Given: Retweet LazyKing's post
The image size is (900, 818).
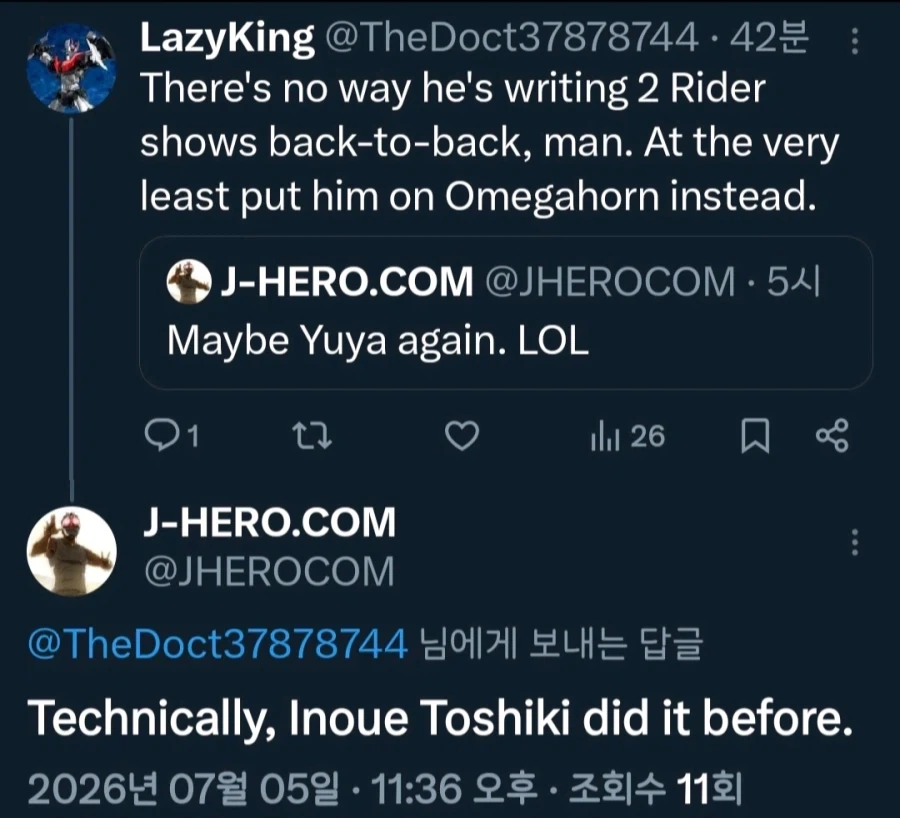Looking at the screenshot, I should pyautogui.click(x=312, y=436).
